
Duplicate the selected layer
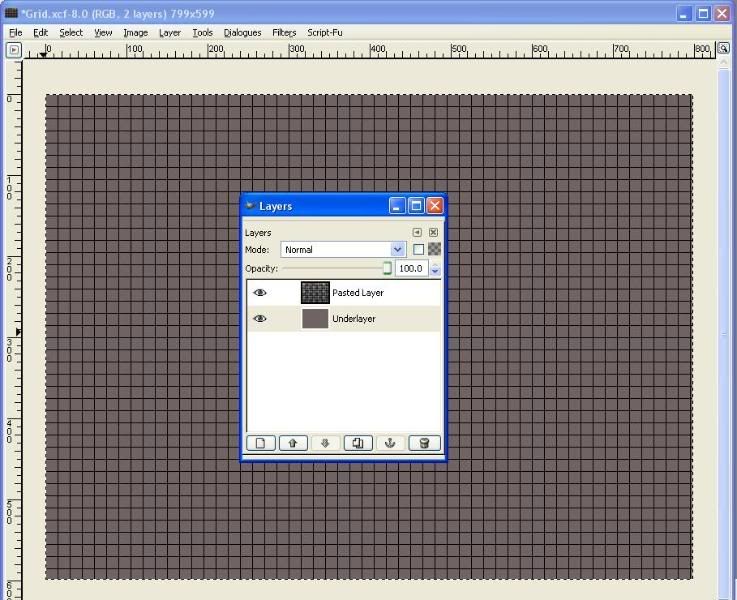pyautogui.click(x=358, y=443)
